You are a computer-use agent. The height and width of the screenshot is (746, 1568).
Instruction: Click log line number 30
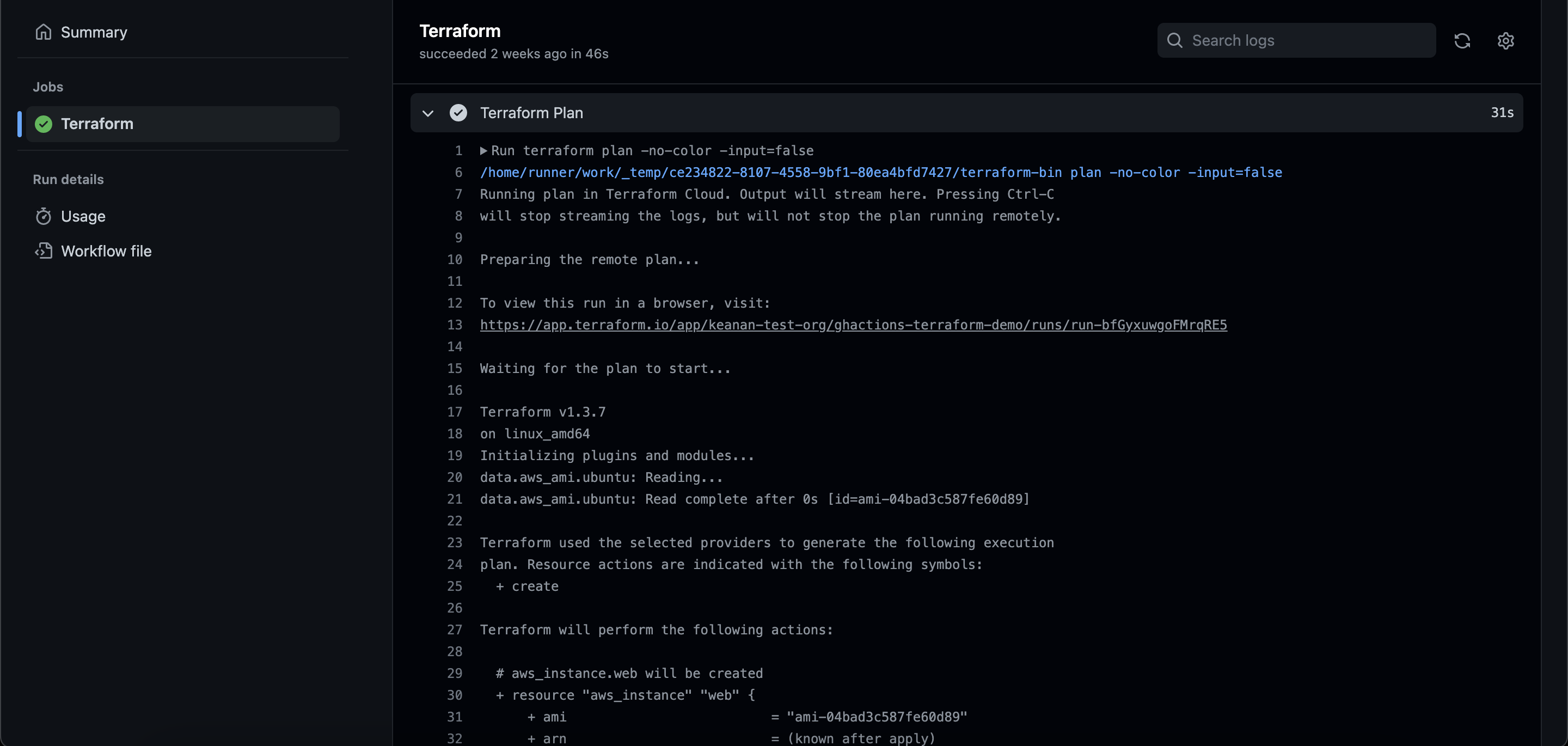click(x=454, y=695)
